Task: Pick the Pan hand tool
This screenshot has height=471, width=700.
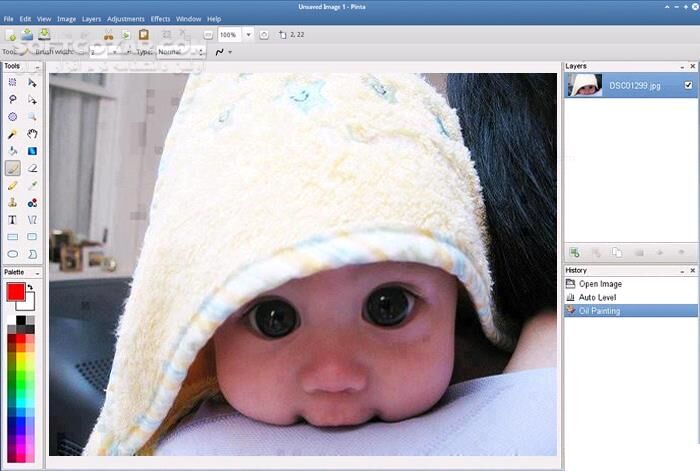Action: [x=33, y=134]
